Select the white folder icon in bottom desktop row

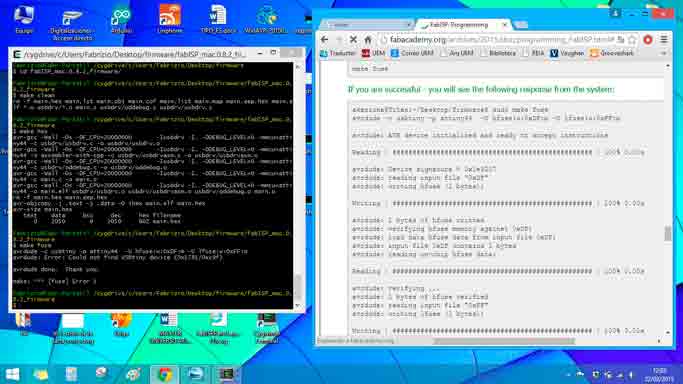72,328
